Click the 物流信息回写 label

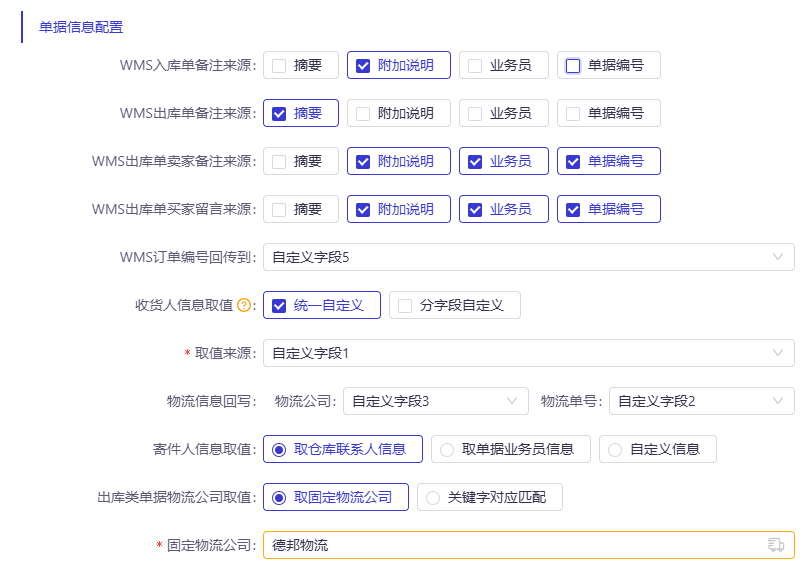coord(212,401)
